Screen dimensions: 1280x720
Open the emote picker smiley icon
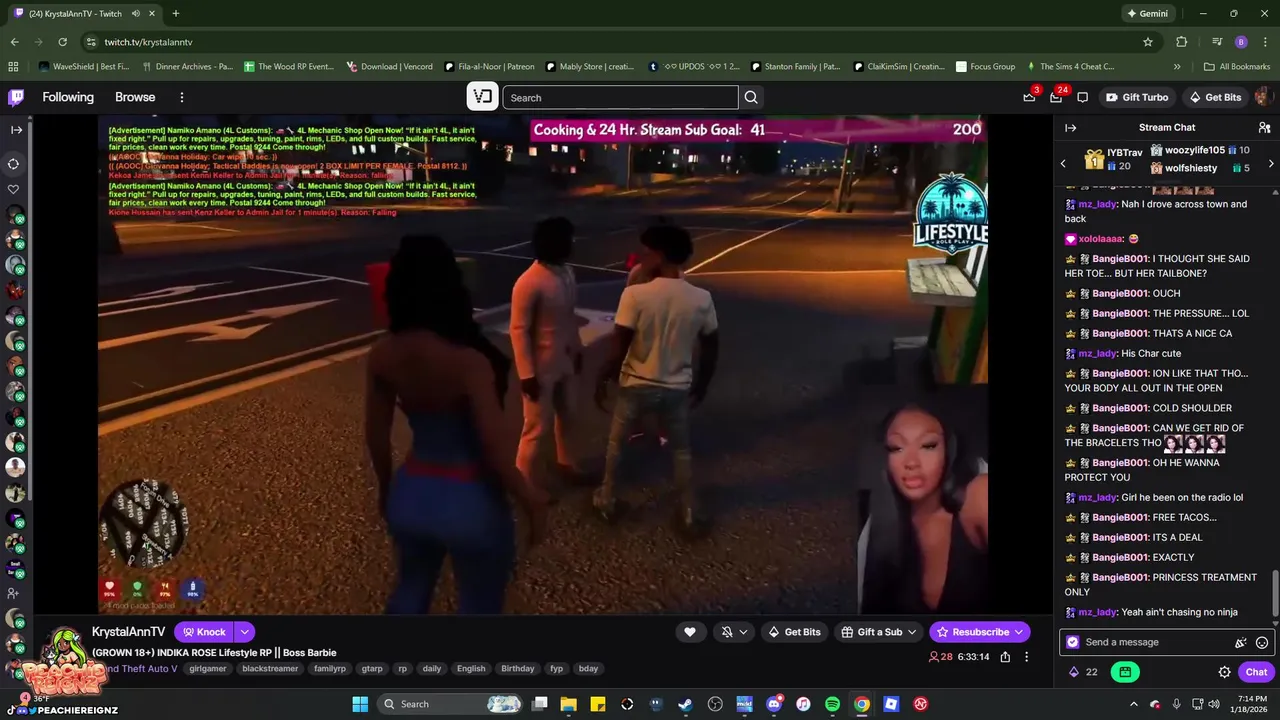1262,643
